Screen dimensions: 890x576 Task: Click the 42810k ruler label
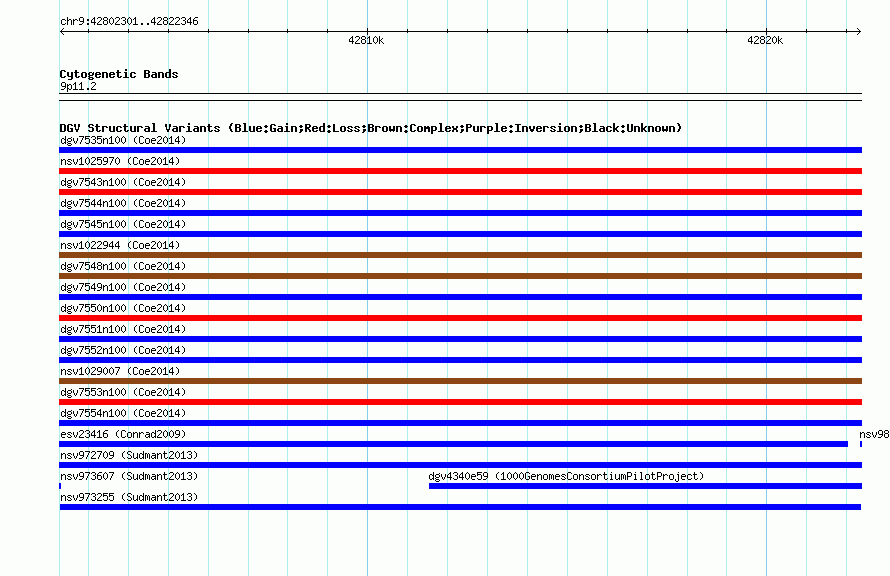(x=366, y=40)
